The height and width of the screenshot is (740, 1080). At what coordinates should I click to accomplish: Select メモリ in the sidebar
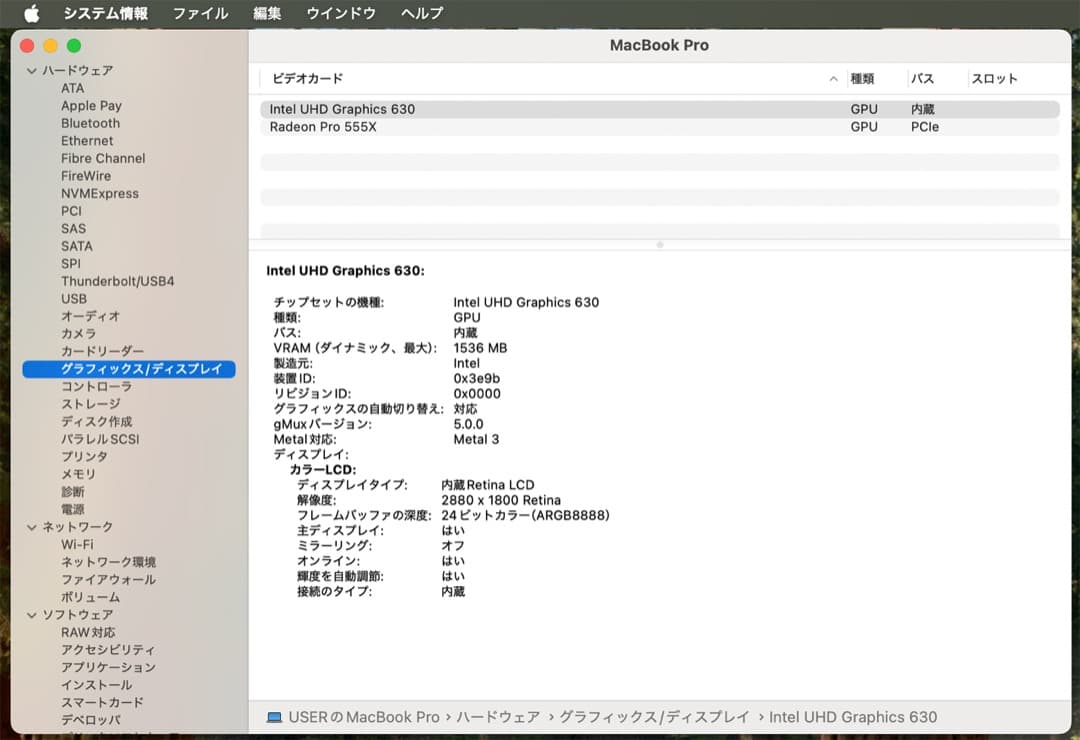pos(79,474)
